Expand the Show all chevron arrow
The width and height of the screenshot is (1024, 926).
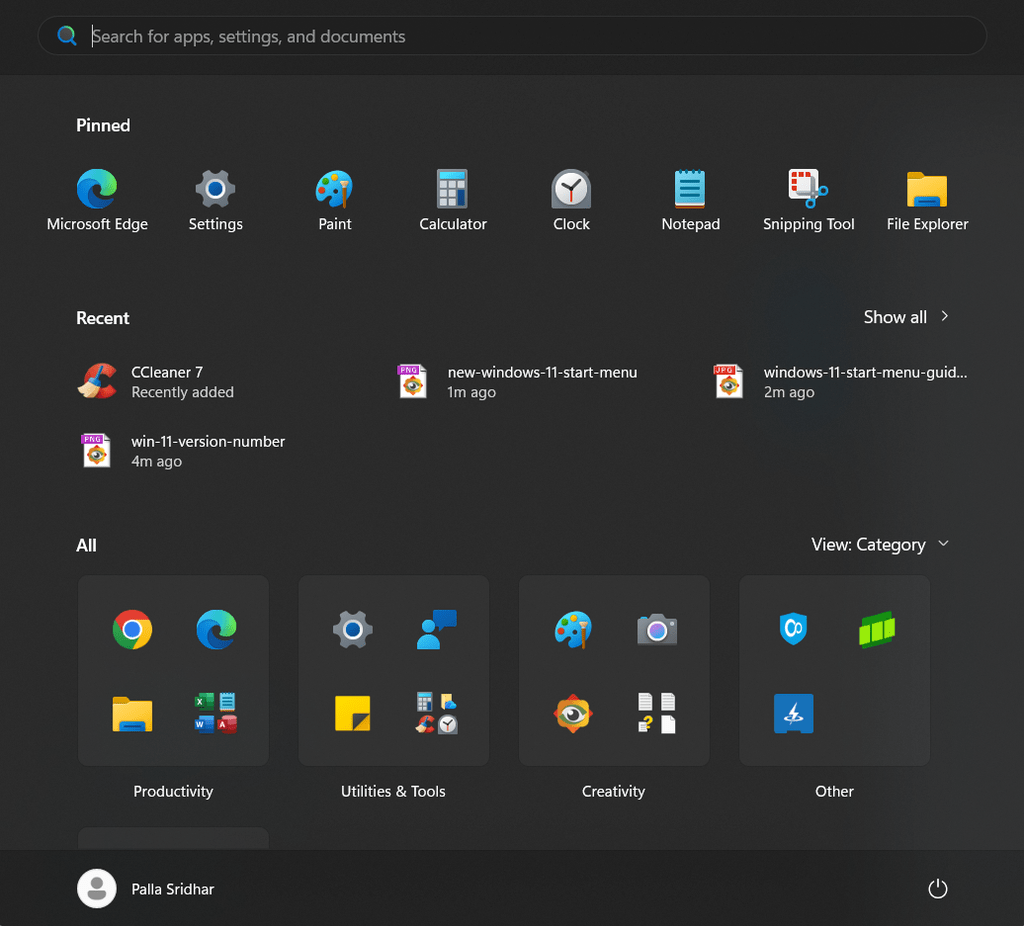[x=944, y=317]
